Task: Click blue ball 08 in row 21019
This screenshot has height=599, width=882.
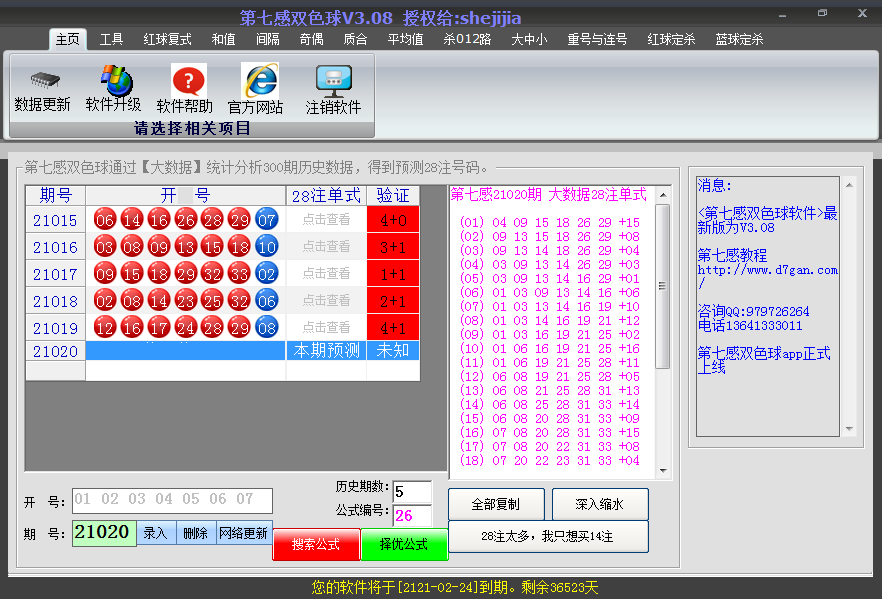Action: pos(266,328)
